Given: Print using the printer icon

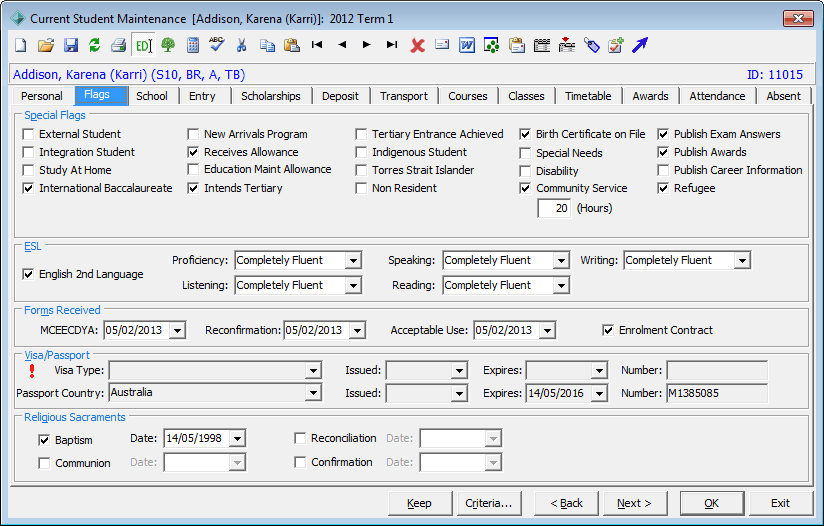Looking at the screenshot, I should coord(119,45).
